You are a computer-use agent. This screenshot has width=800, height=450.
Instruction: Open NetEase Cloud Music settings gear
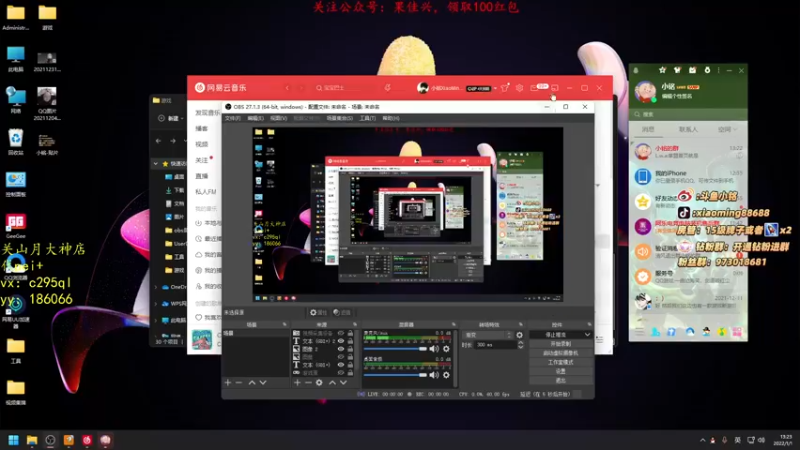point(519,88)
